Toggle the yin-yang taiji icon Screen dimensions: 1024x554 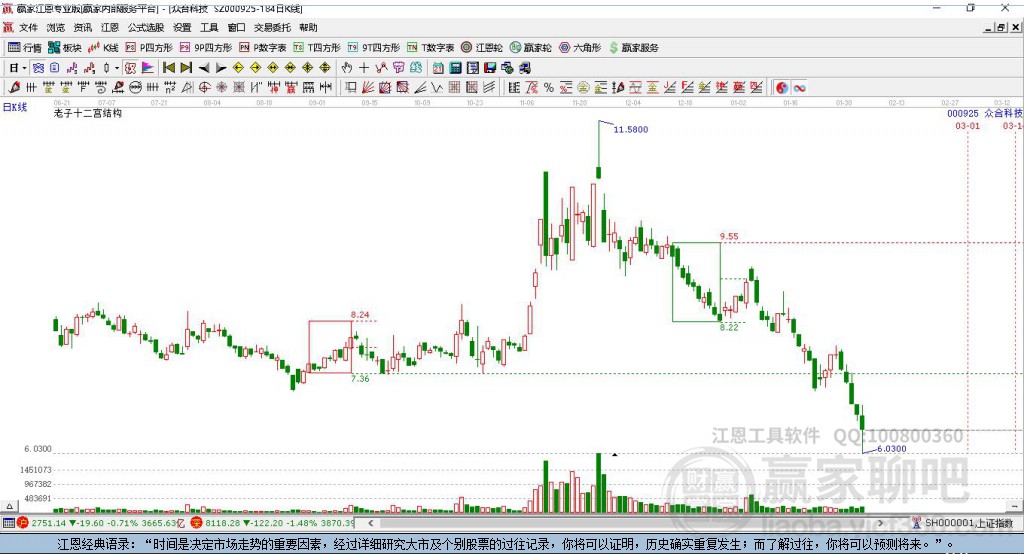[782, 88]
